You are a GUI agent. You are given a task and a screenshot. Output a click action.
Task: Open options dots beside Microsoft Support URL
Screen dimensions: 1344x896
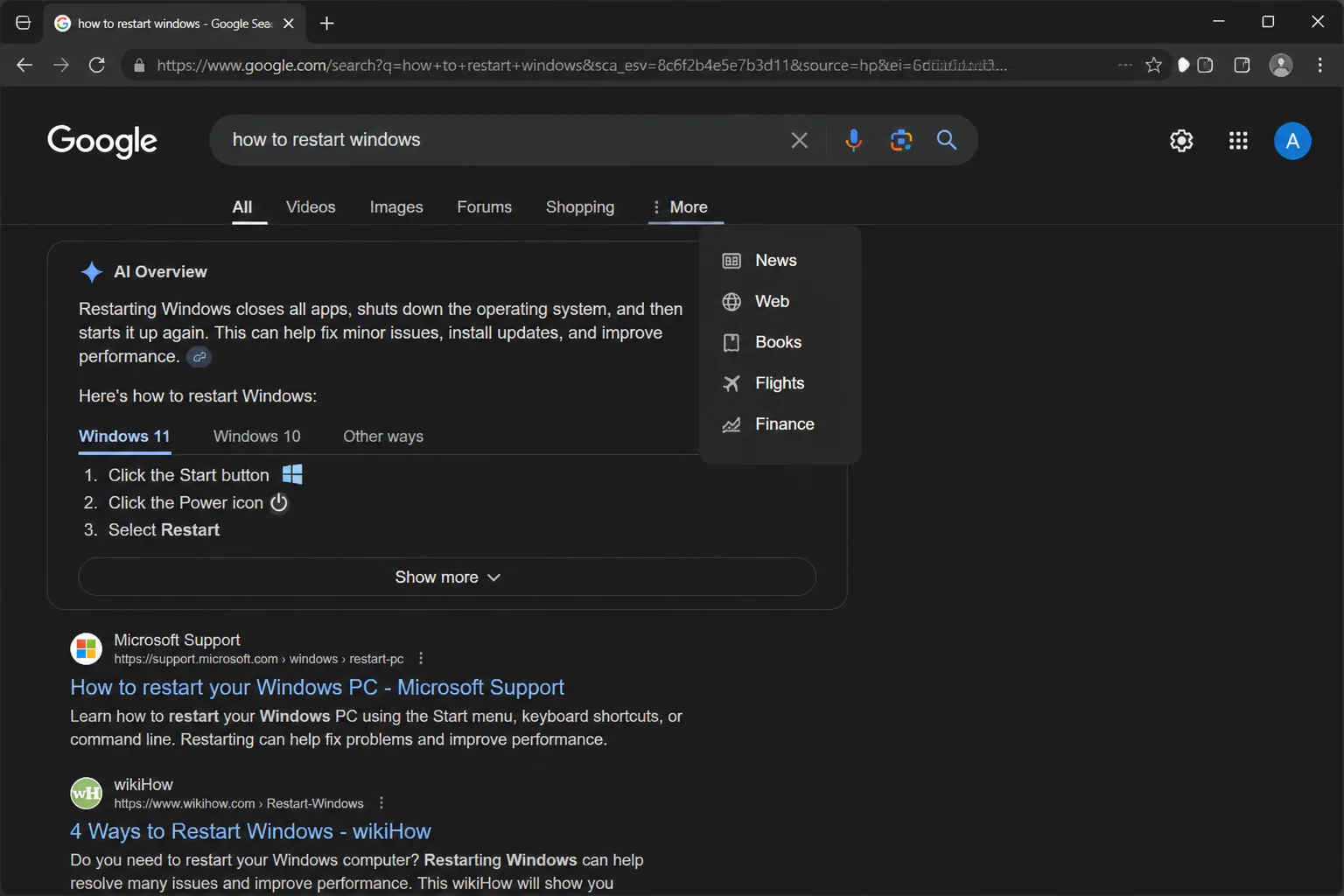pyautogui.click(x=421, y=658)
